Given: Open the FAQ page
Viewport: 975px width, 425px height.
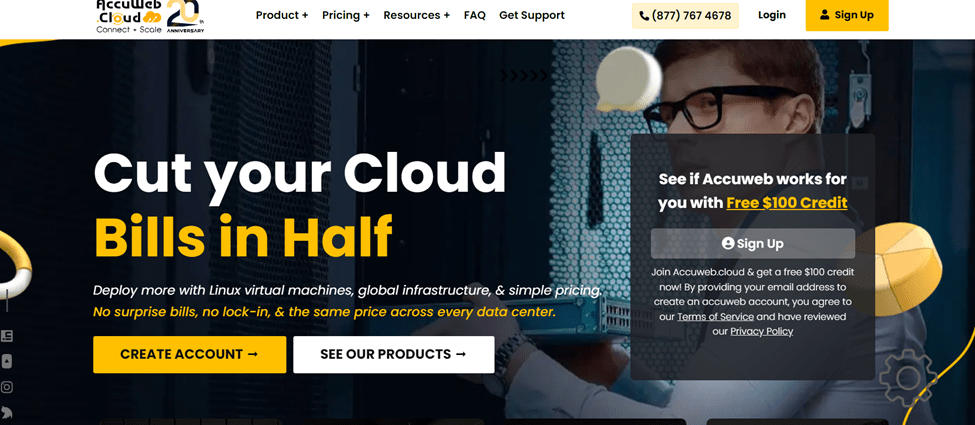Looking at the screenshot, I should tap(474, 15).
